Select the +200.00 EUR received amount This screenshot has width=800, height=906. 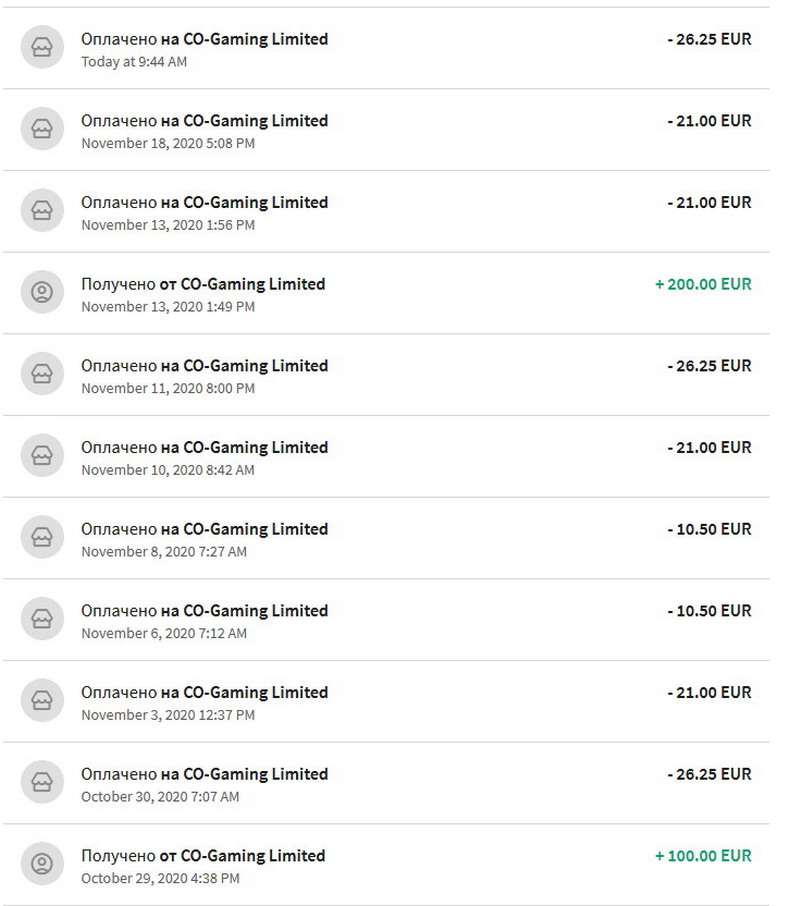coord(703,284)
